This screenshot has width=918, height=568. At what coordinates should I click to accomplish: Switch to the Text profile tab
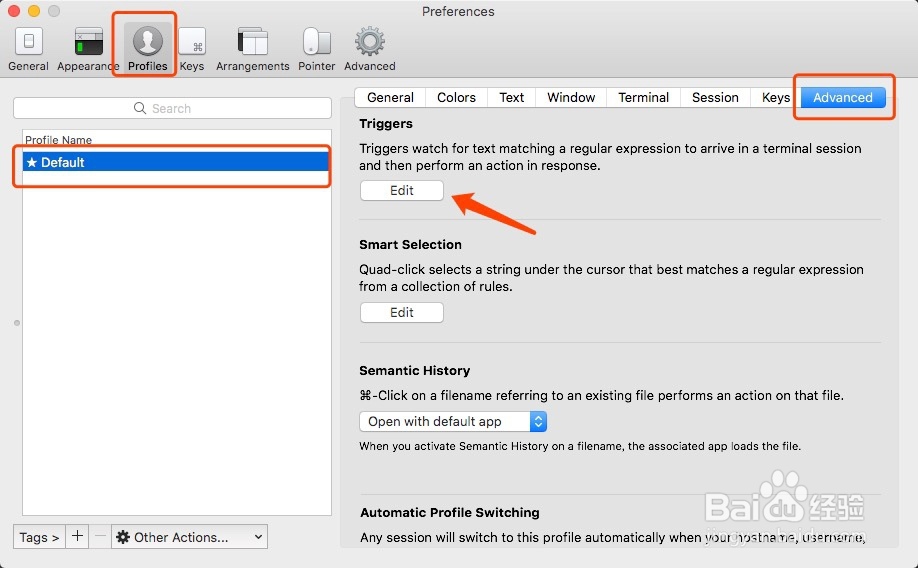coord(512,97)
